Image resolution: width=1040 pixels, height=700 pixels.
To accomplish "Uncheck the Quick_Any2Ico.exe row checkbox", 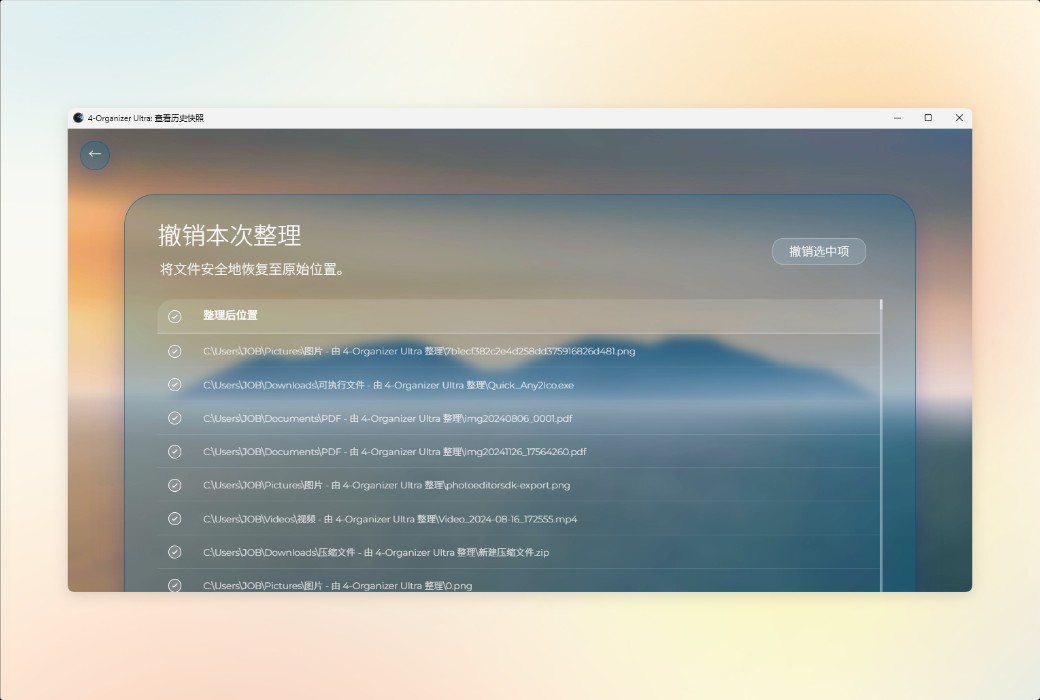I will [174, 385].
